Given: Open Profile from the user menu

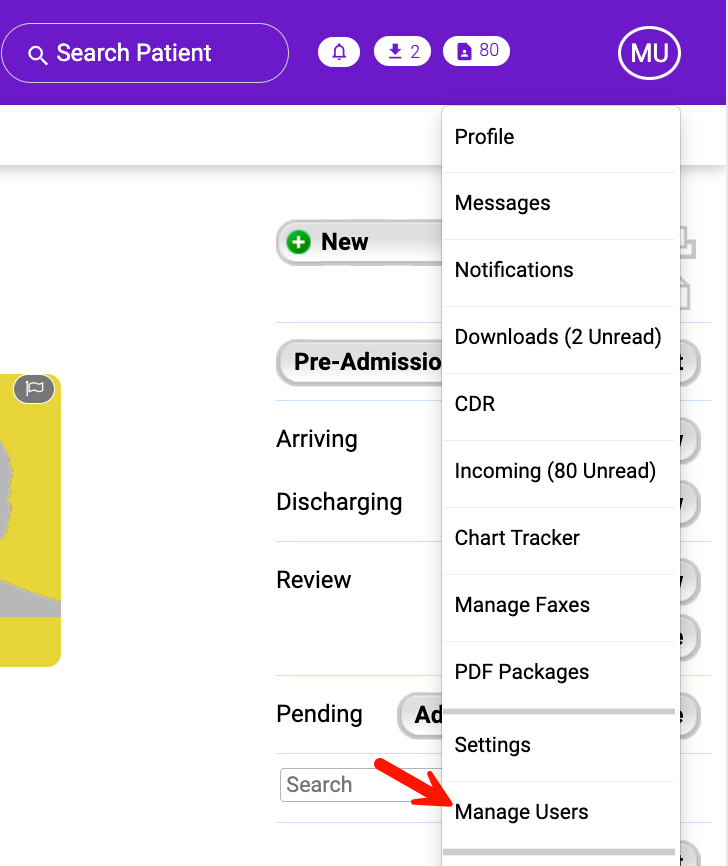Looking at the screenshot, I should pyautogui.click(x=484, y=137).
